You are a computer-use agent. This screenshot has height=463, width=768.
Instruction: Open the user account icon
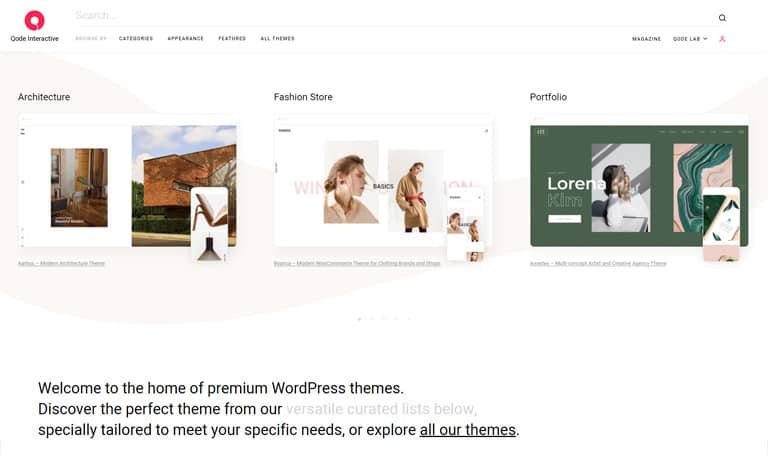coord(722,39)
